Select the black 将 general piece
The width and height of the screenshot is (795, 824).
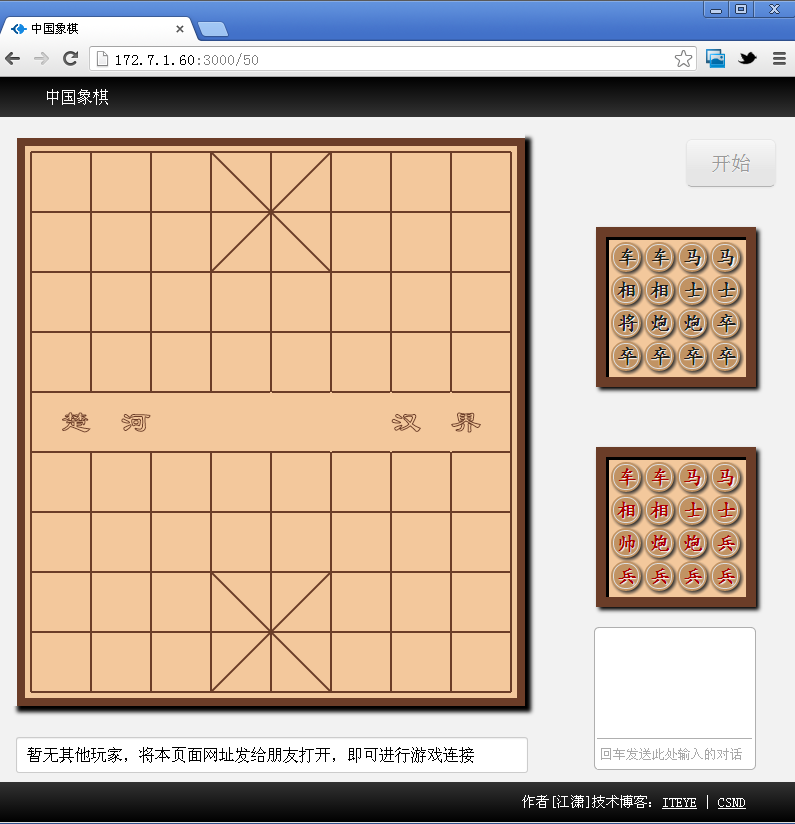tap(627, 323)
